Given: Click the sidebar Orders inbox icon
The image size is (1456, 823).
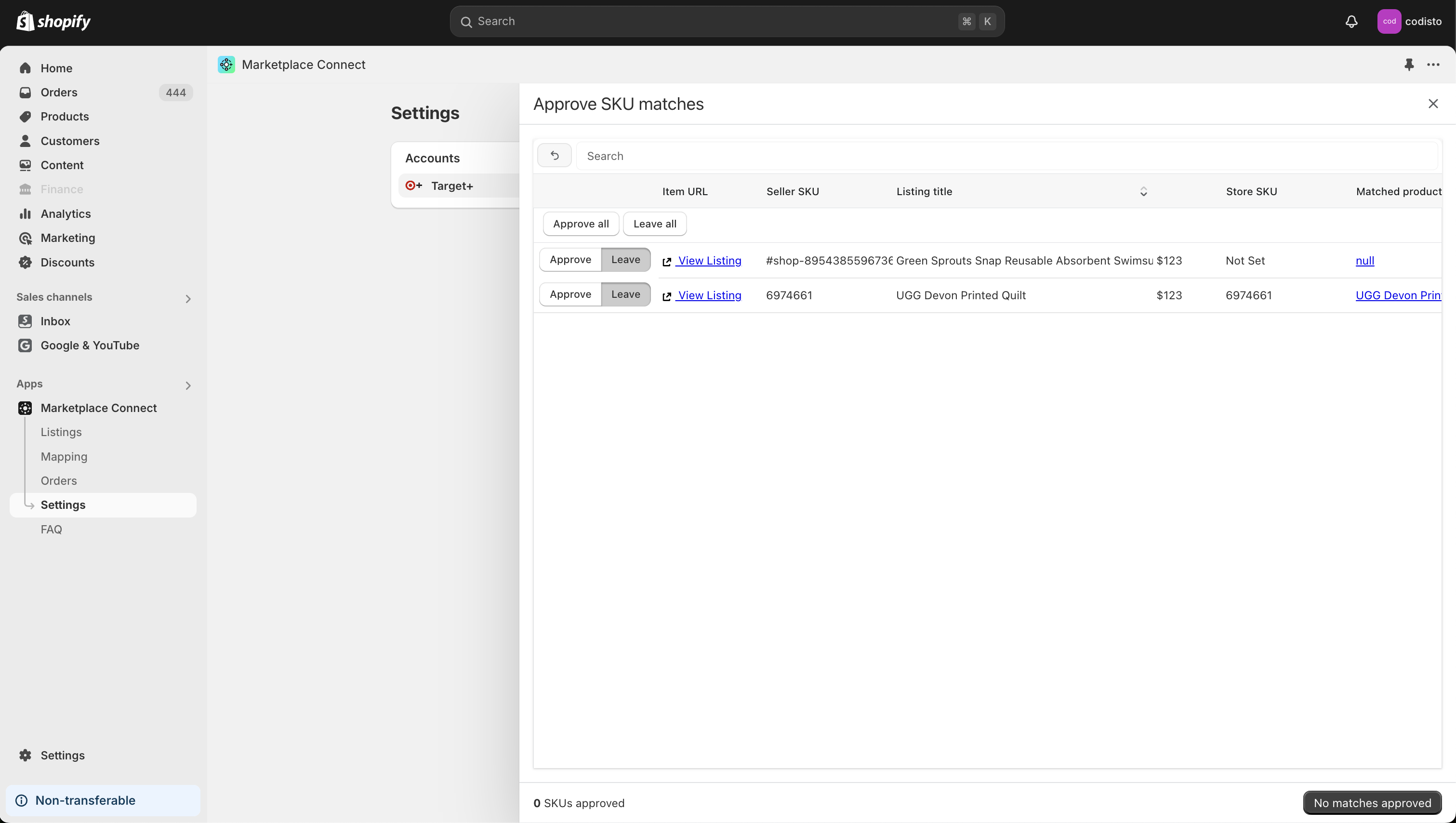Looking at the screenshot, I should 25,92.
